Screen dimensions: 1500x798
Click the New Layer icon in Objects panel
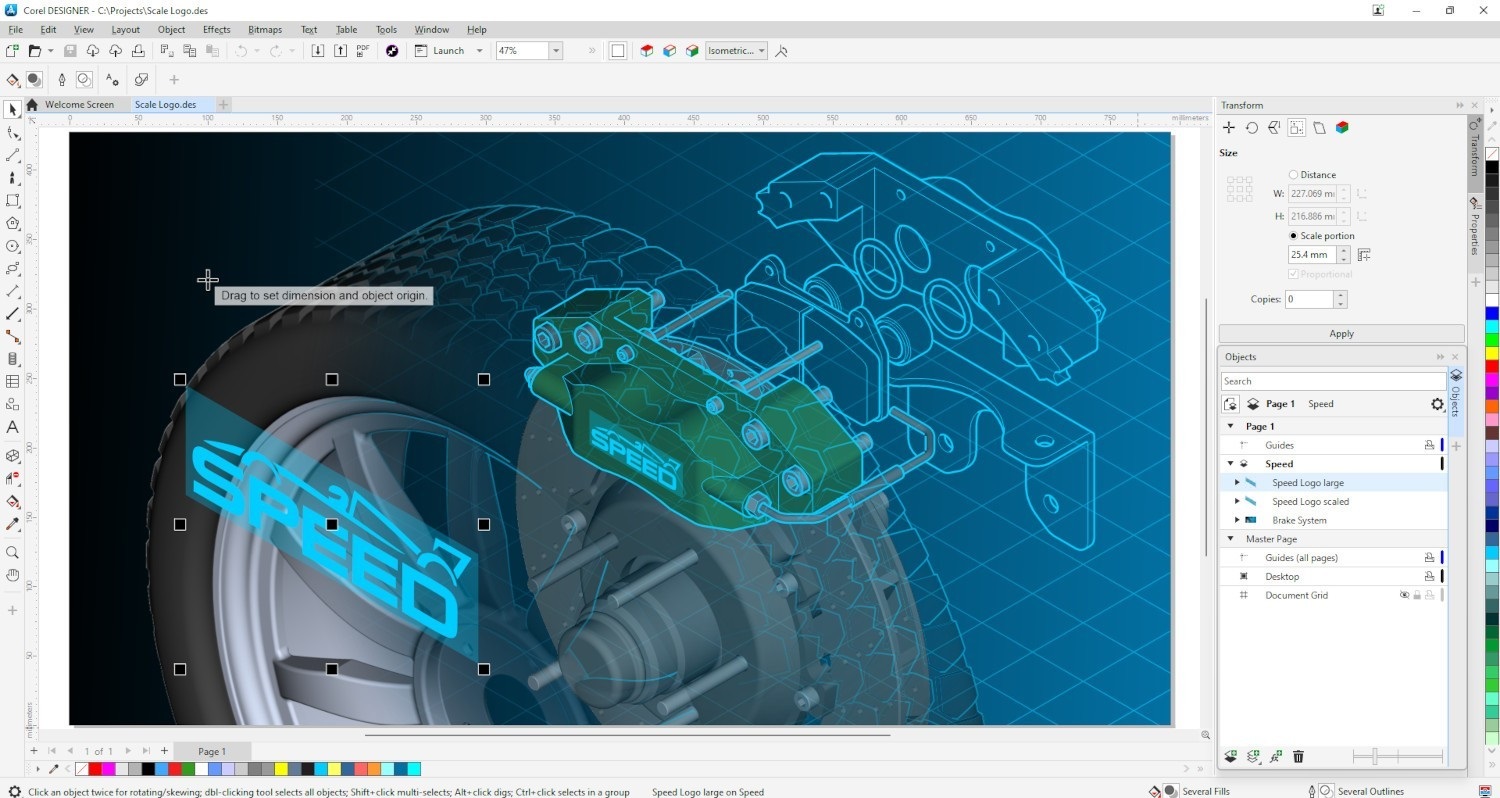point(1230,757)
